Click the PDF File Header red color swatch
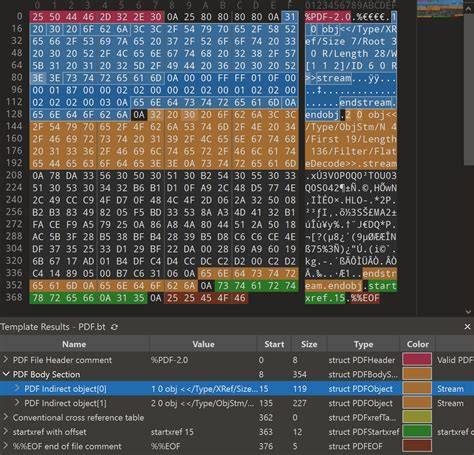 [x=417, y=360]
